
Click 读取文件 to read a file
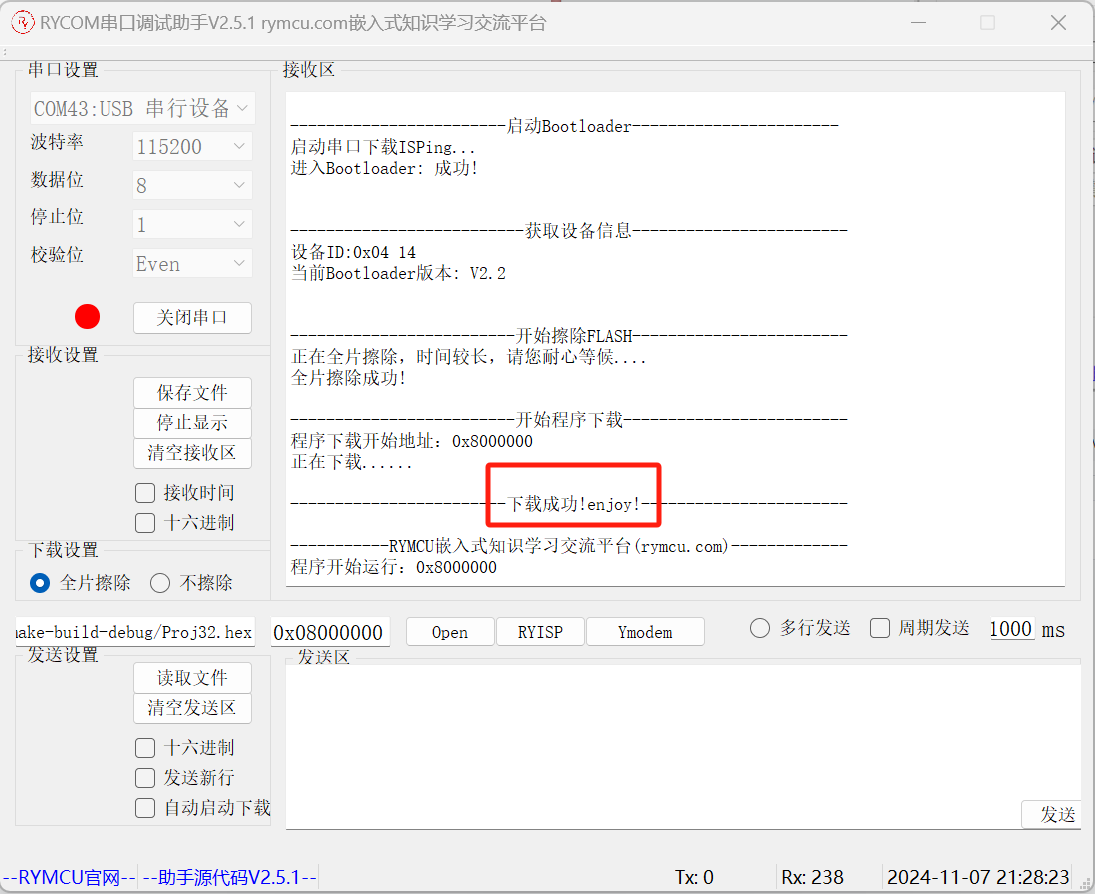192,677
